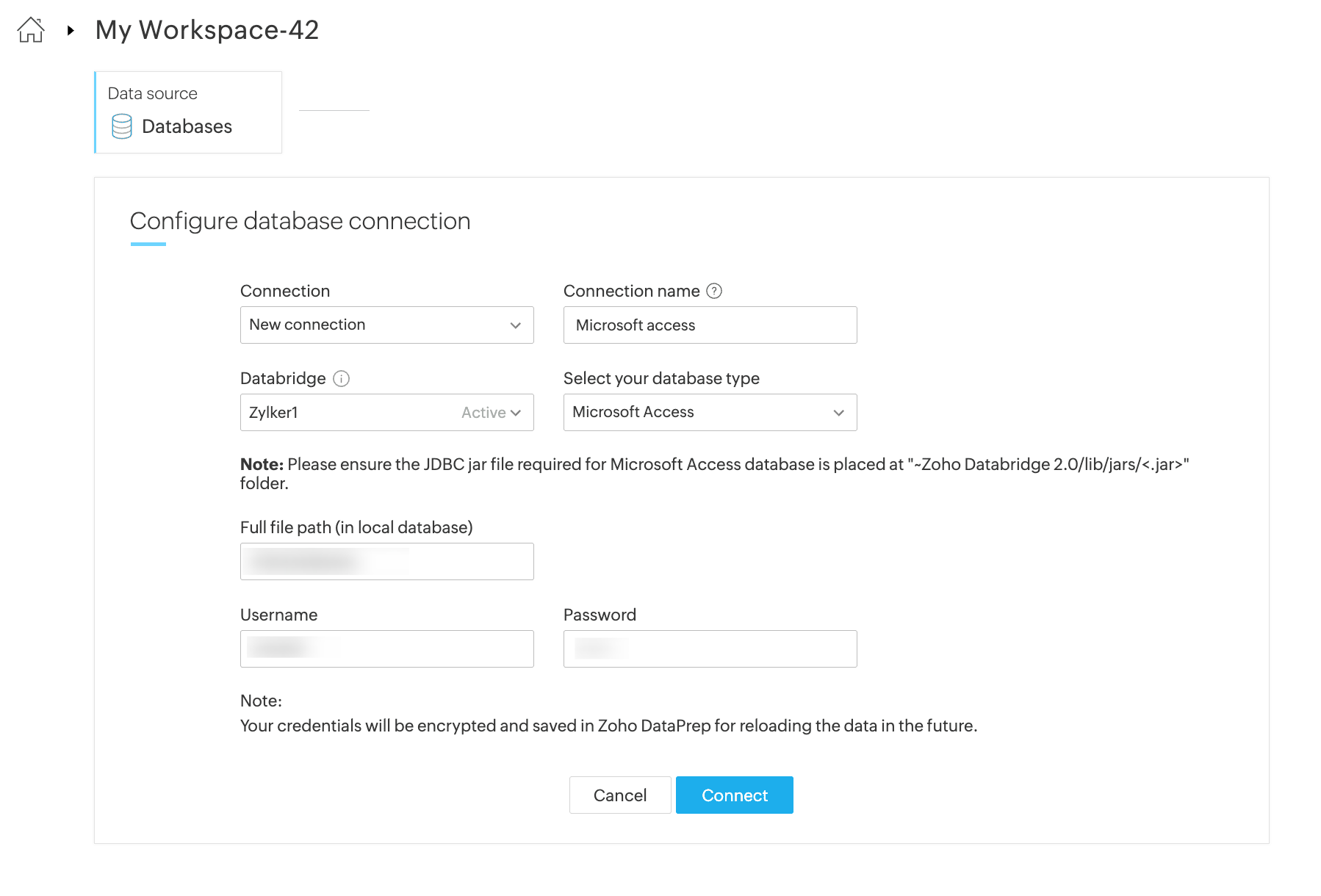Click the chevron in database type box
1321x896 pixels.
(x=839, y=413)
